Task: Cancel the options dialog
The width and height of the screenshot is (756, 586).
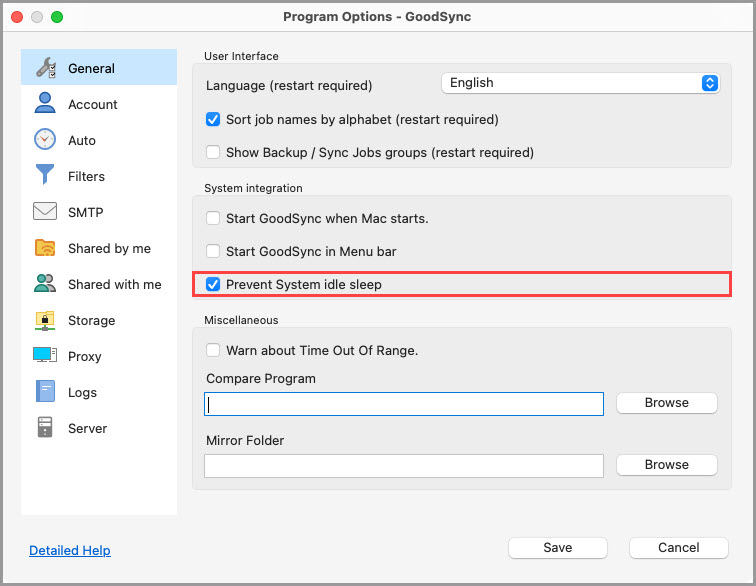Action: 679,548
